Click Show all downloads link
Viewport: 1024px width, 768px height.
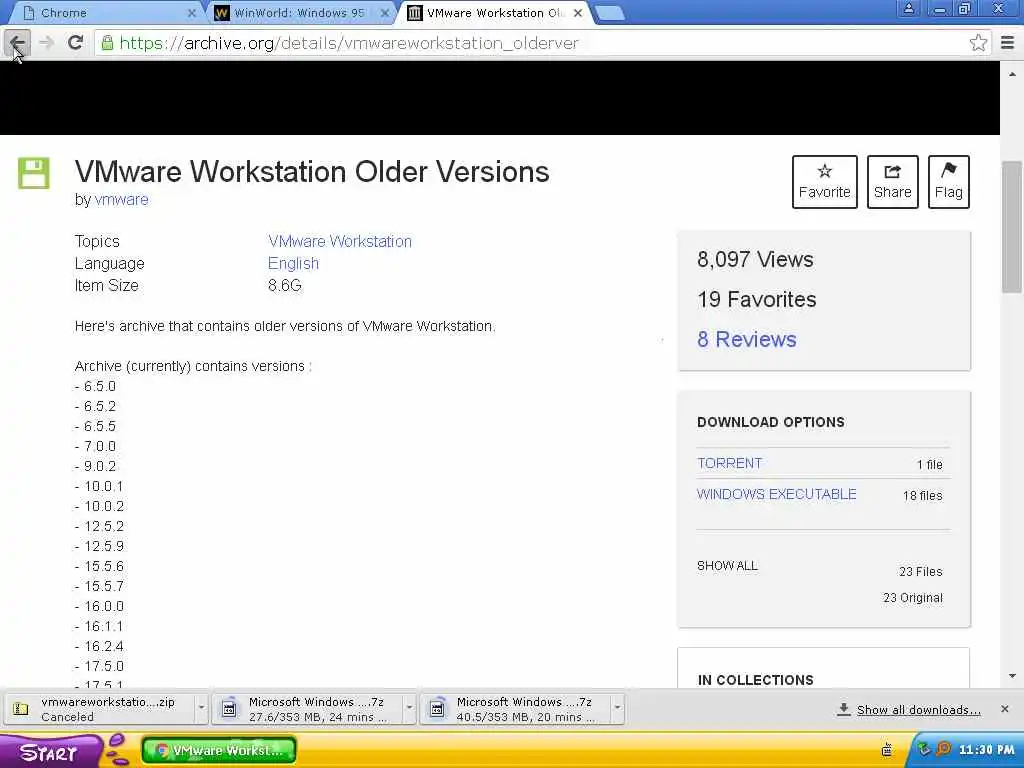point(918,710)
